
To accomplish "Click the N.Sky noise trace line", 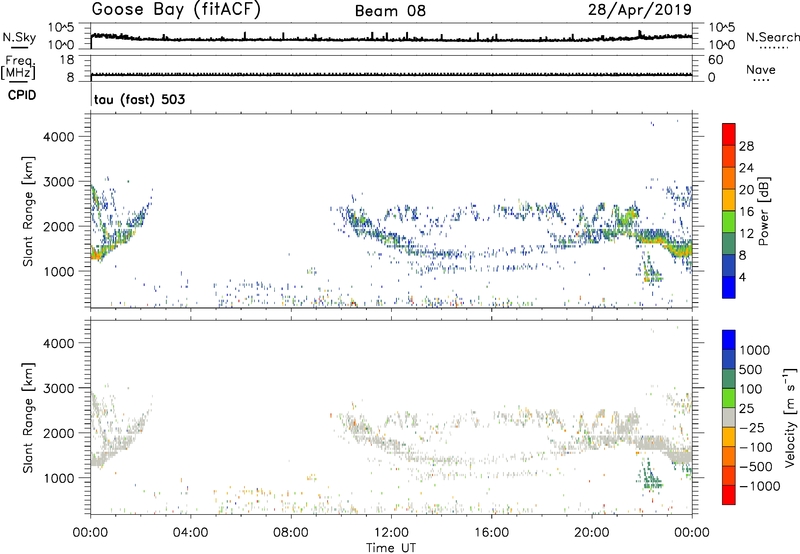I will point(391,39).
